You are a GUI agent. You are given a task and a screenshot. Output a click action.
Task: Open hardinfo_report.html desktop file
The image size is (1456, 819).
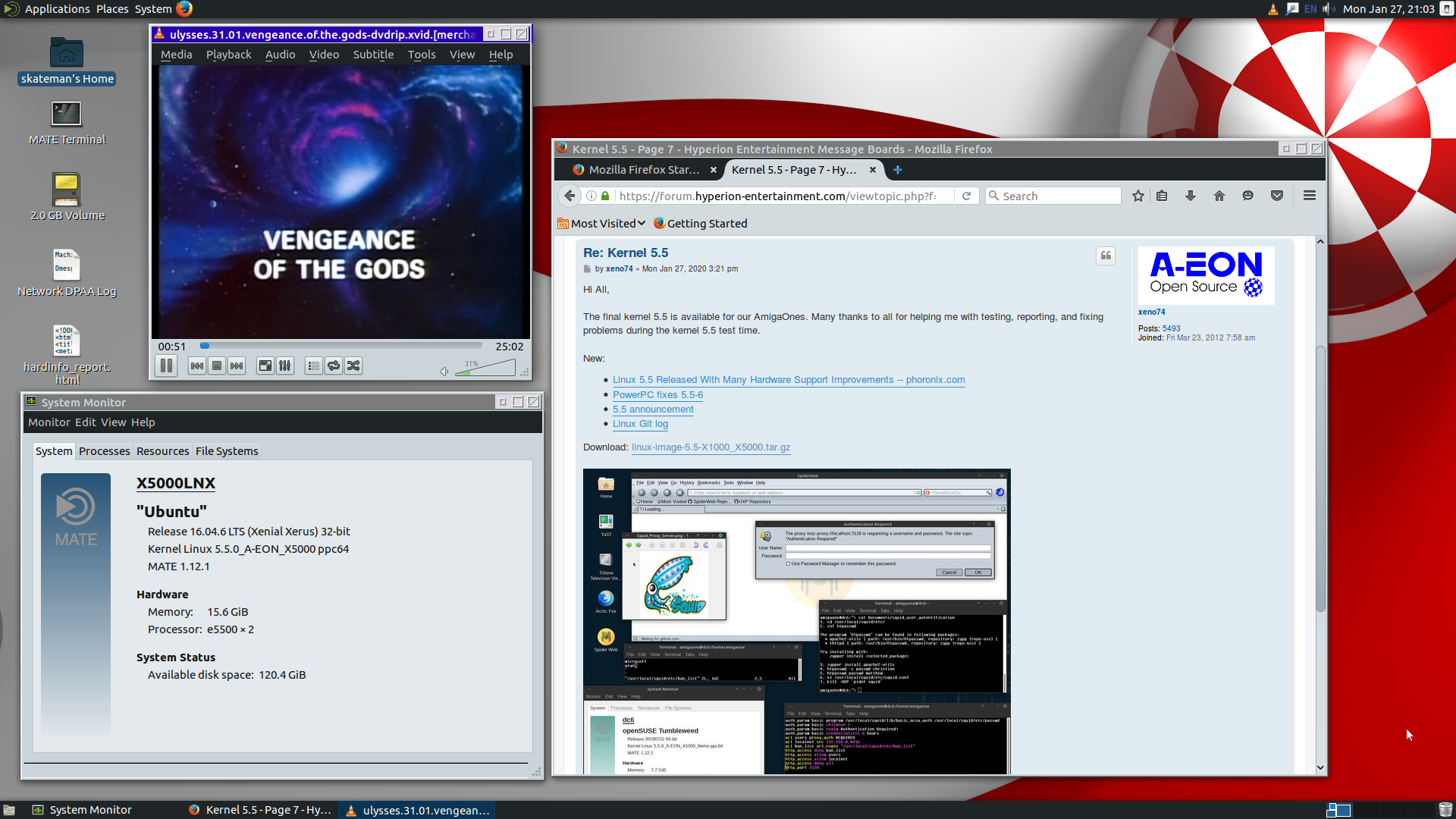pos(67,354)
